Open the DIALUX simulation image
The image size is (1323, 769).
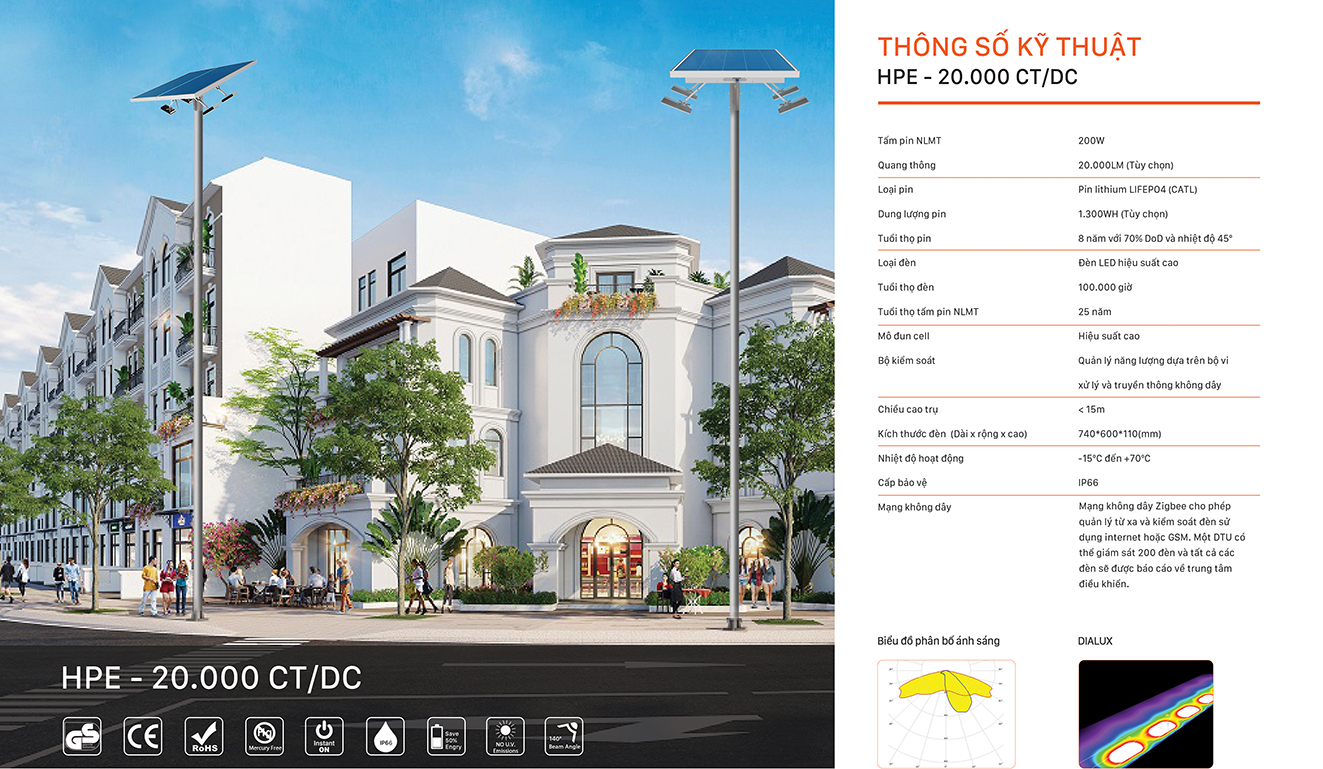point(1145,713)
